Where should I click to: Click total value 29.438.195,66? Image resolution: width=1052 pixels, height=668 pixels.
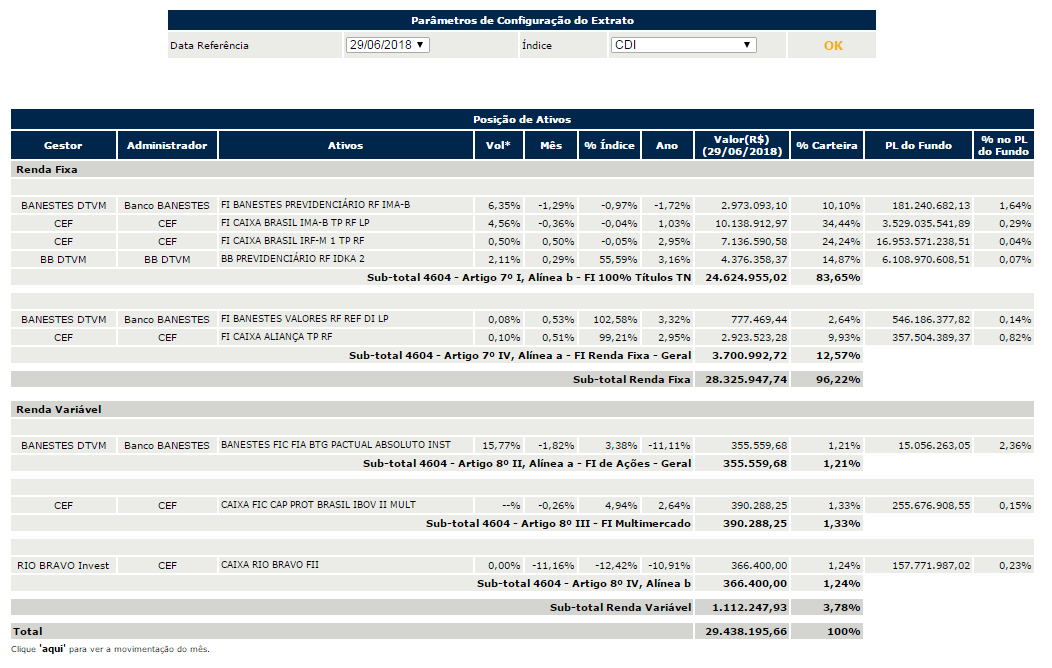click(x=746, y=632)
